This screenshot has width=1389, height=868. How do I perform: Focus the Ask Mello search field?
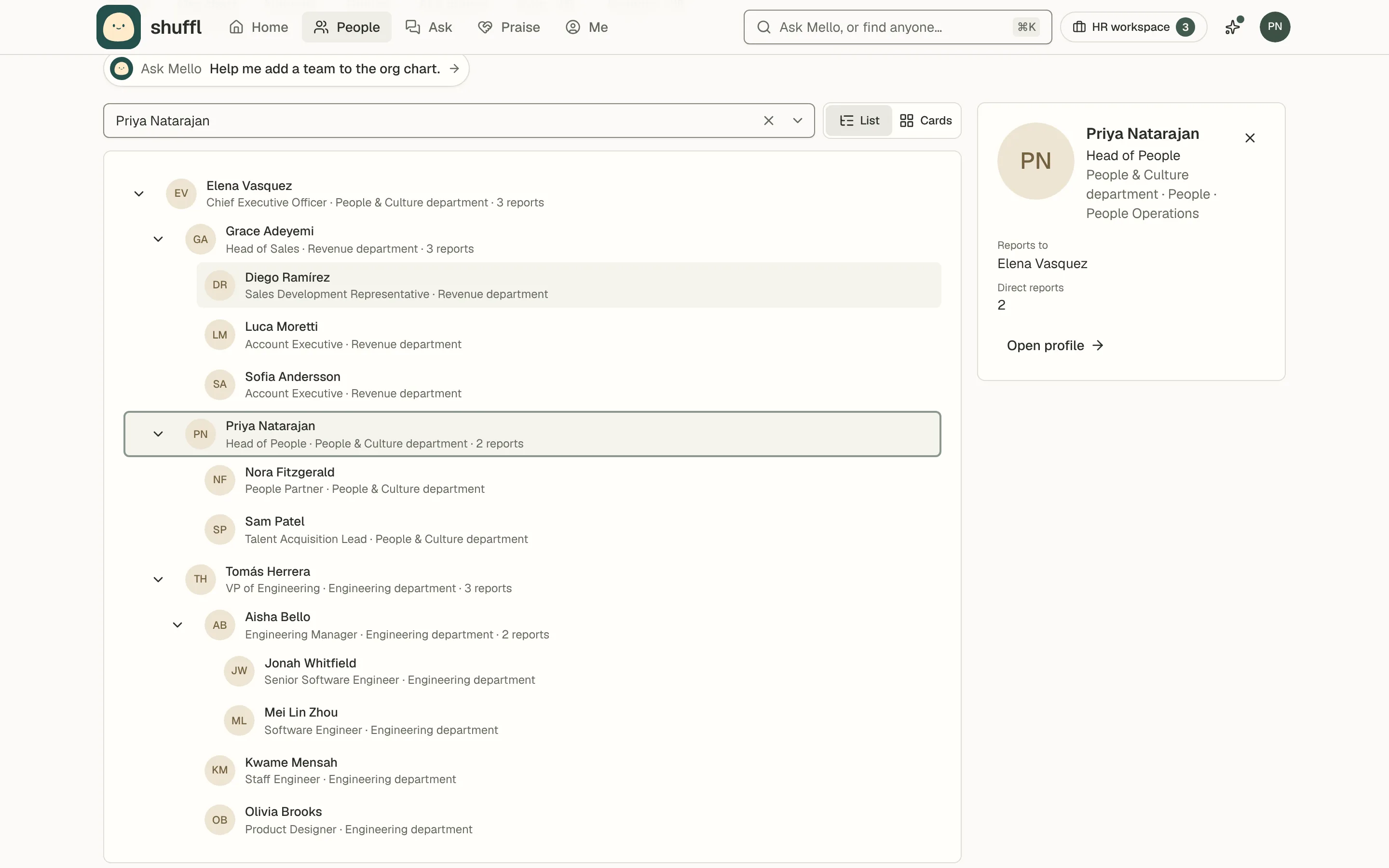[898, 27]
